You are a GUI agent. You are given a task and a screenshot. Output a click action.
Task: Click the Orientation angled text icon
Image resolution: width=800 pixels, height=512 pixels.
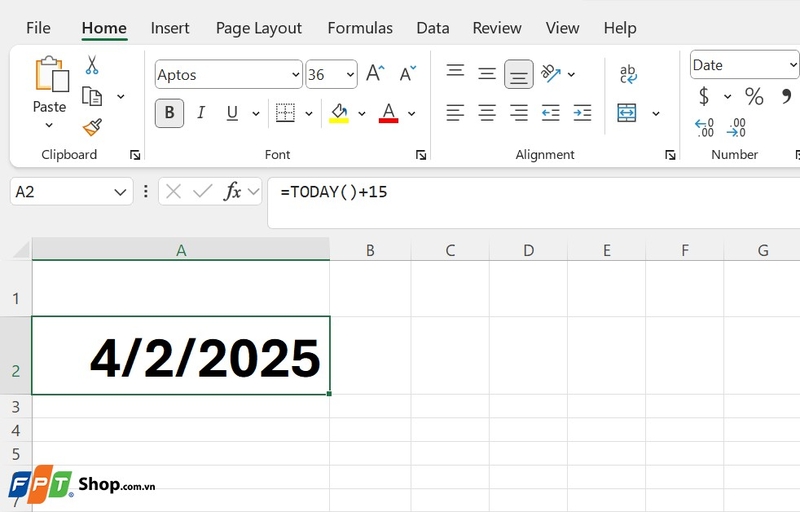[x=551, y=73]
